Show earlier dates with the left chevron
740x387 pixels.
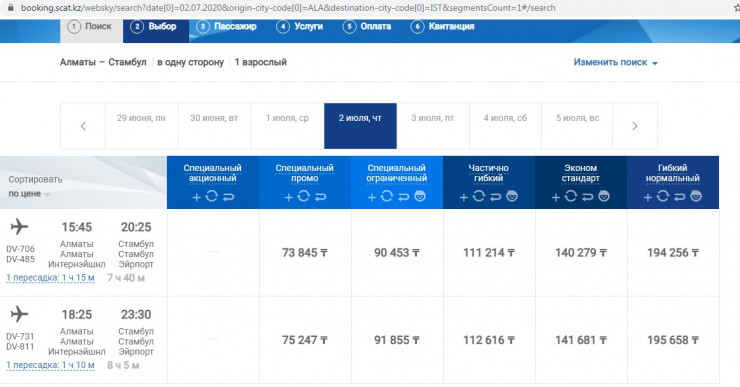pos(83,126)
